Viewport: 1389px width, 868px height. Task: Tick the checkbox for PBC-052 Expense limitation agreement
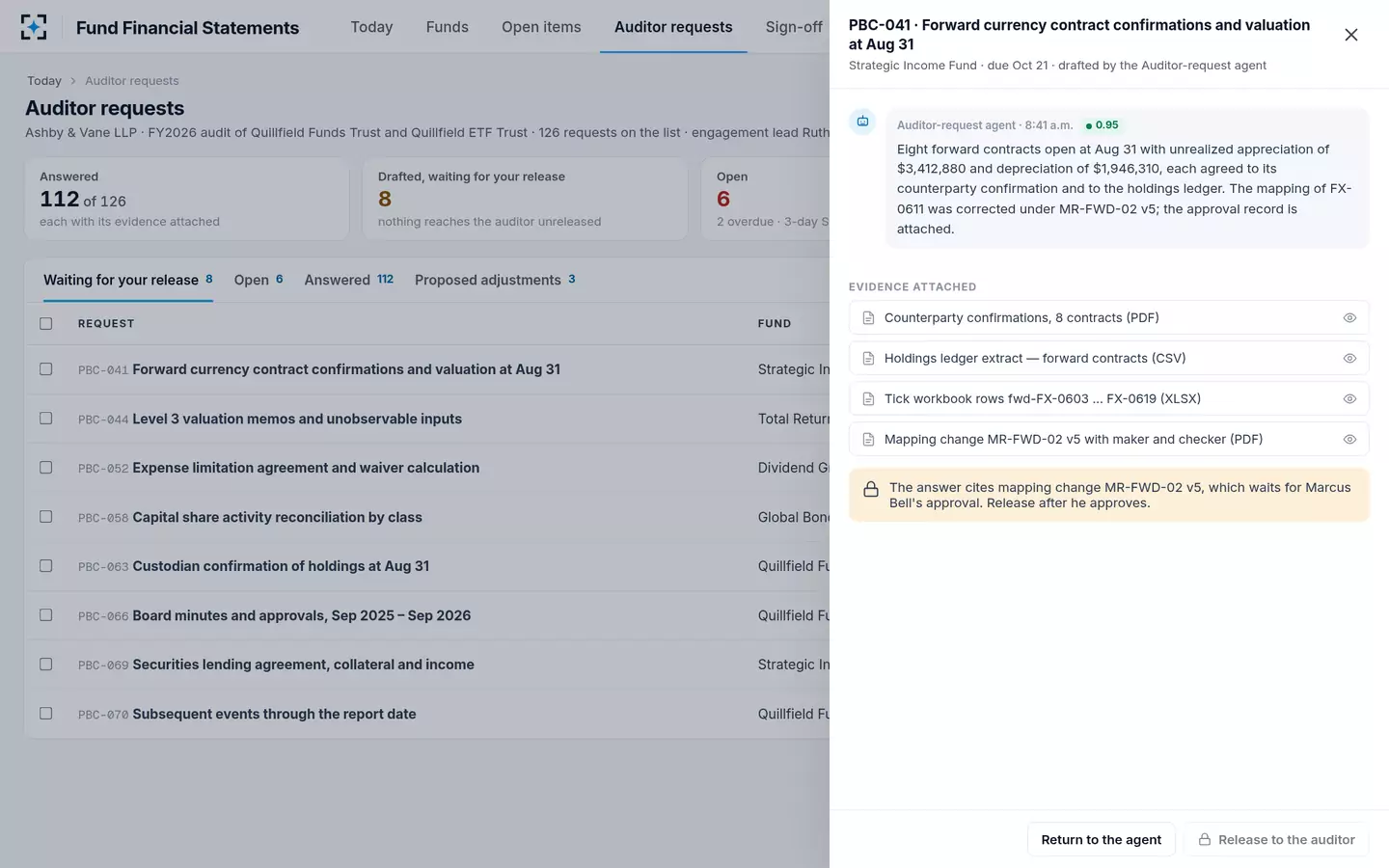click(x=45, y=467)
